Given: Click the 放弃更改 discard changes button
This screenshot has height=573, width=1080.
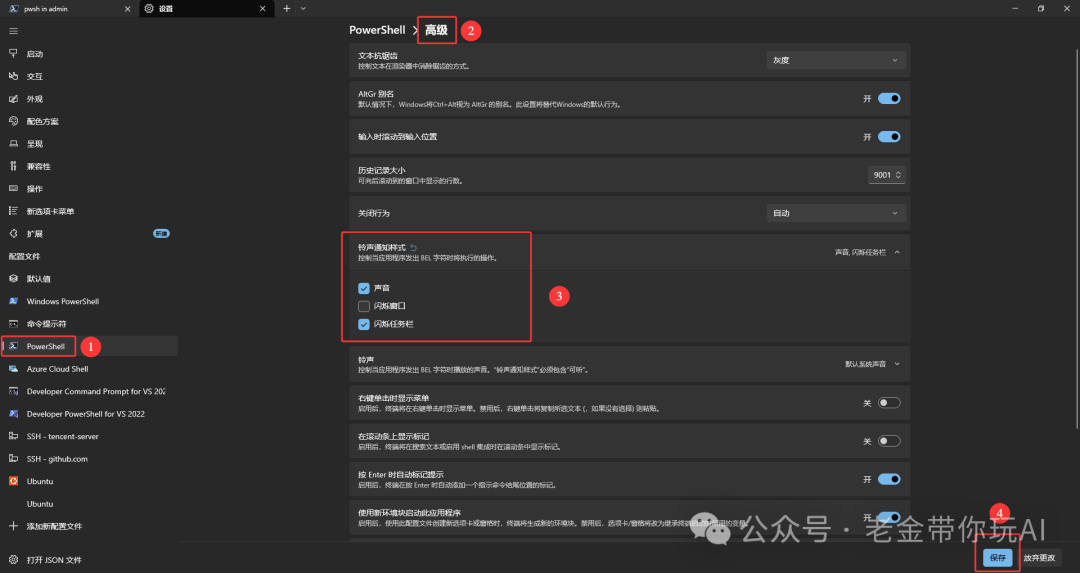Looking at the screenshot, I should click(x=1039, y=557).
